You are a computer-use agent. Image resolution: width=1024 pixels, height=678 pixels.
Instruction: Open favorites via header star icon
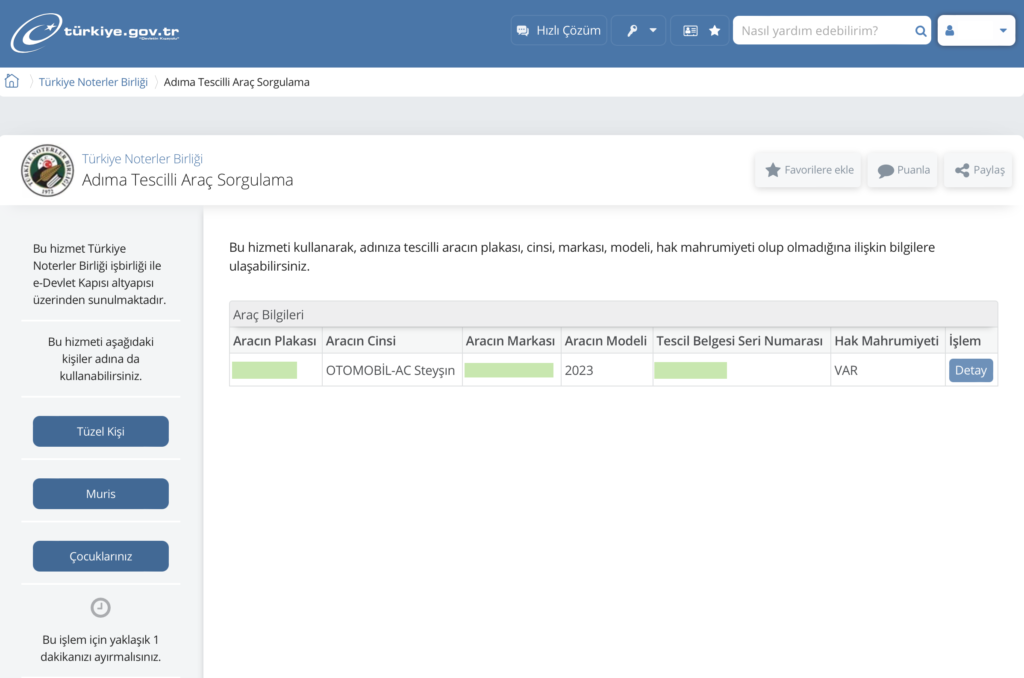pos(714,31)
